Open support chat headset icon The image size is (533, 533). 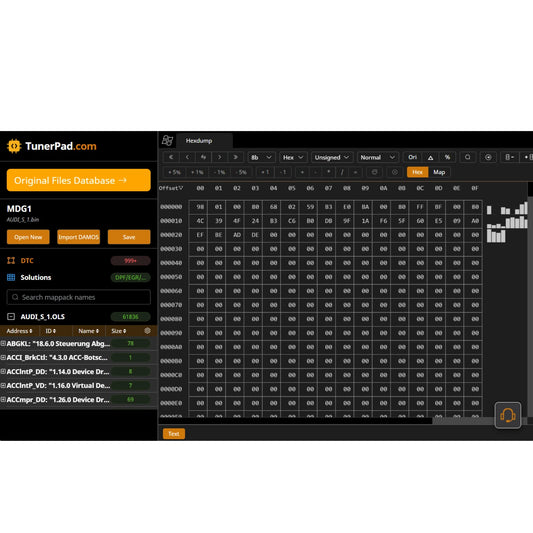coord(508,415)
